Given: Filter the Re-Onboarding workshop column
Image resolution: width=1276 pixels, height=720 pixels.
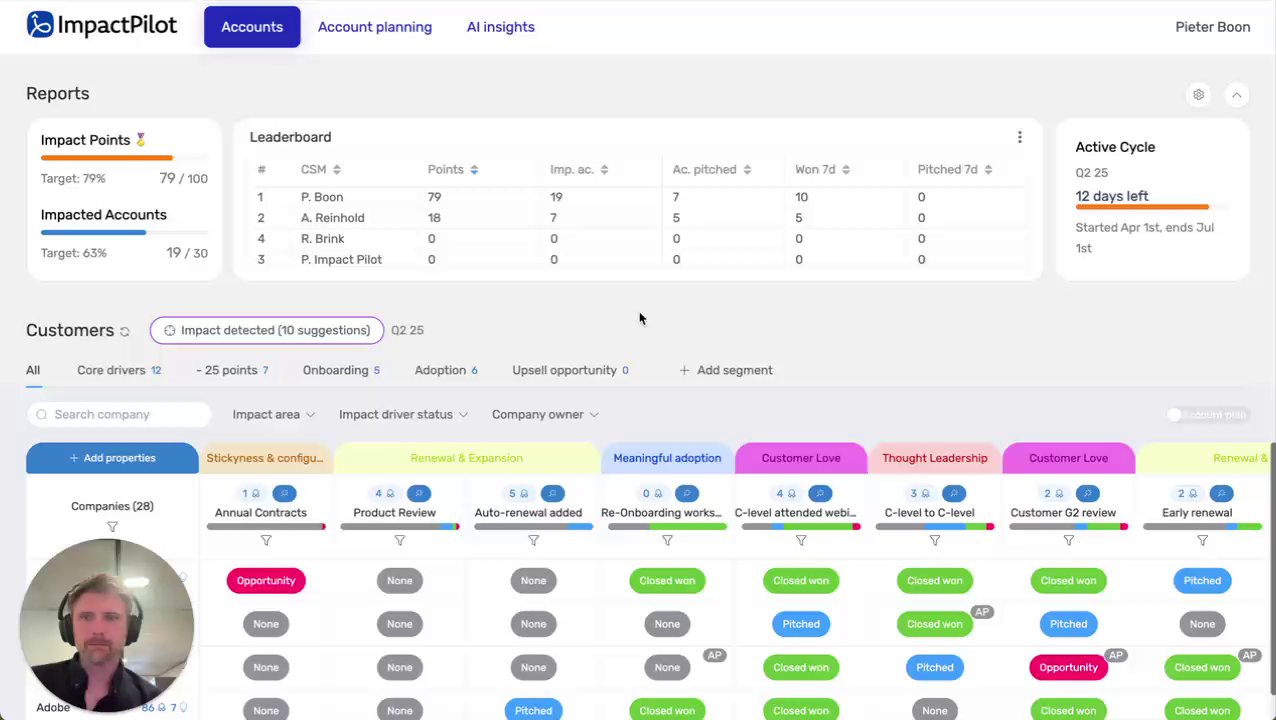Looking at the screenshot, I should [x=667, y=540].
